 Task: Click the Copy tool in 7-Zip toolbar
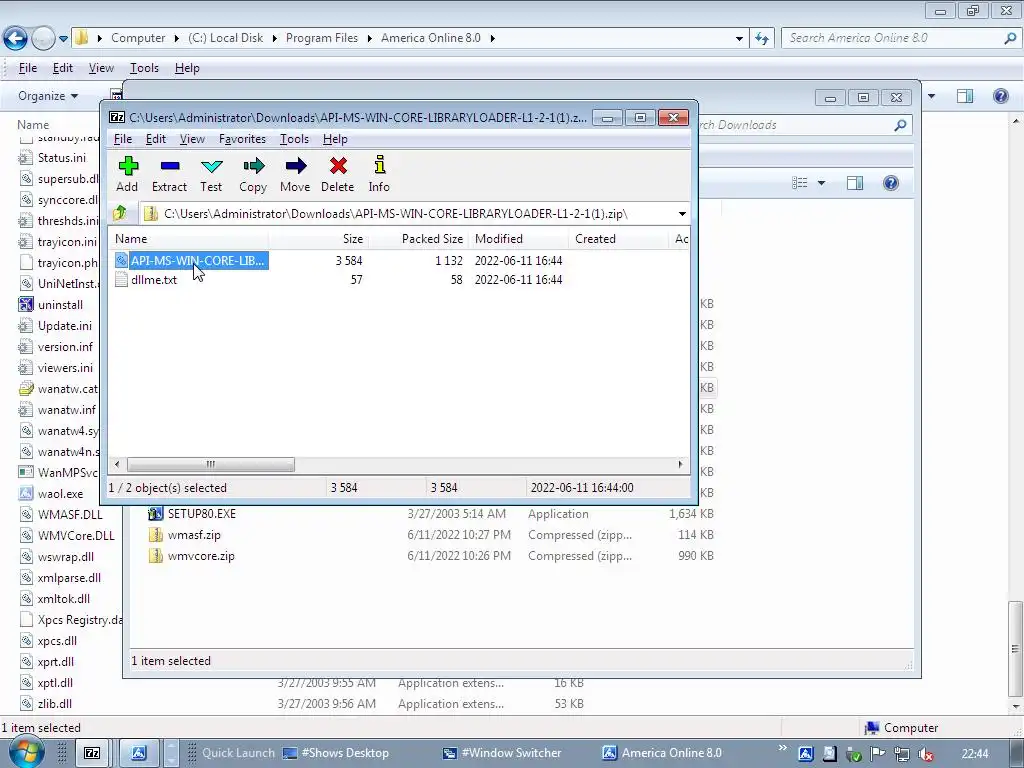(x=253, y=174)
